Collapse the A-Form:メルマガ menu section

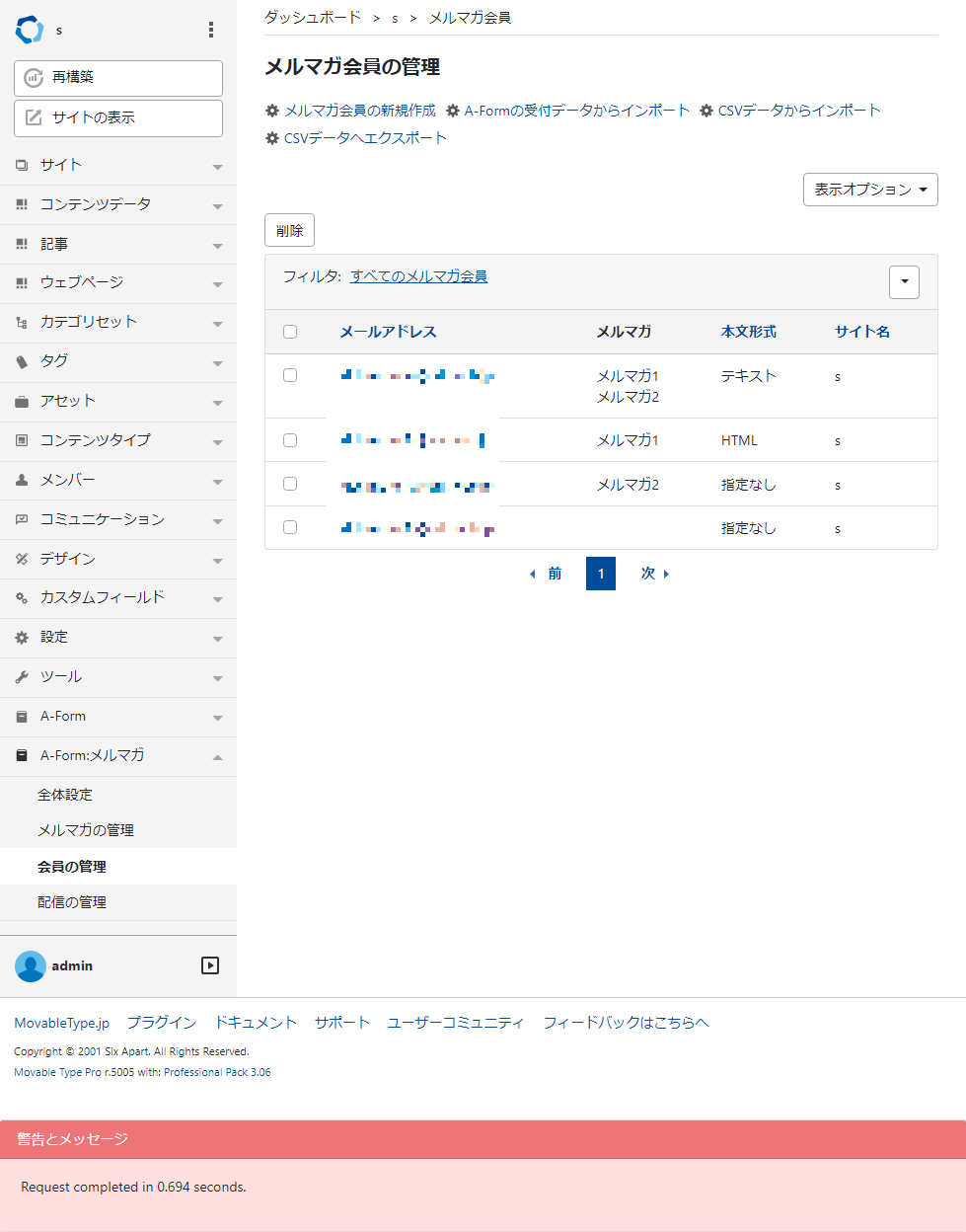217,757
